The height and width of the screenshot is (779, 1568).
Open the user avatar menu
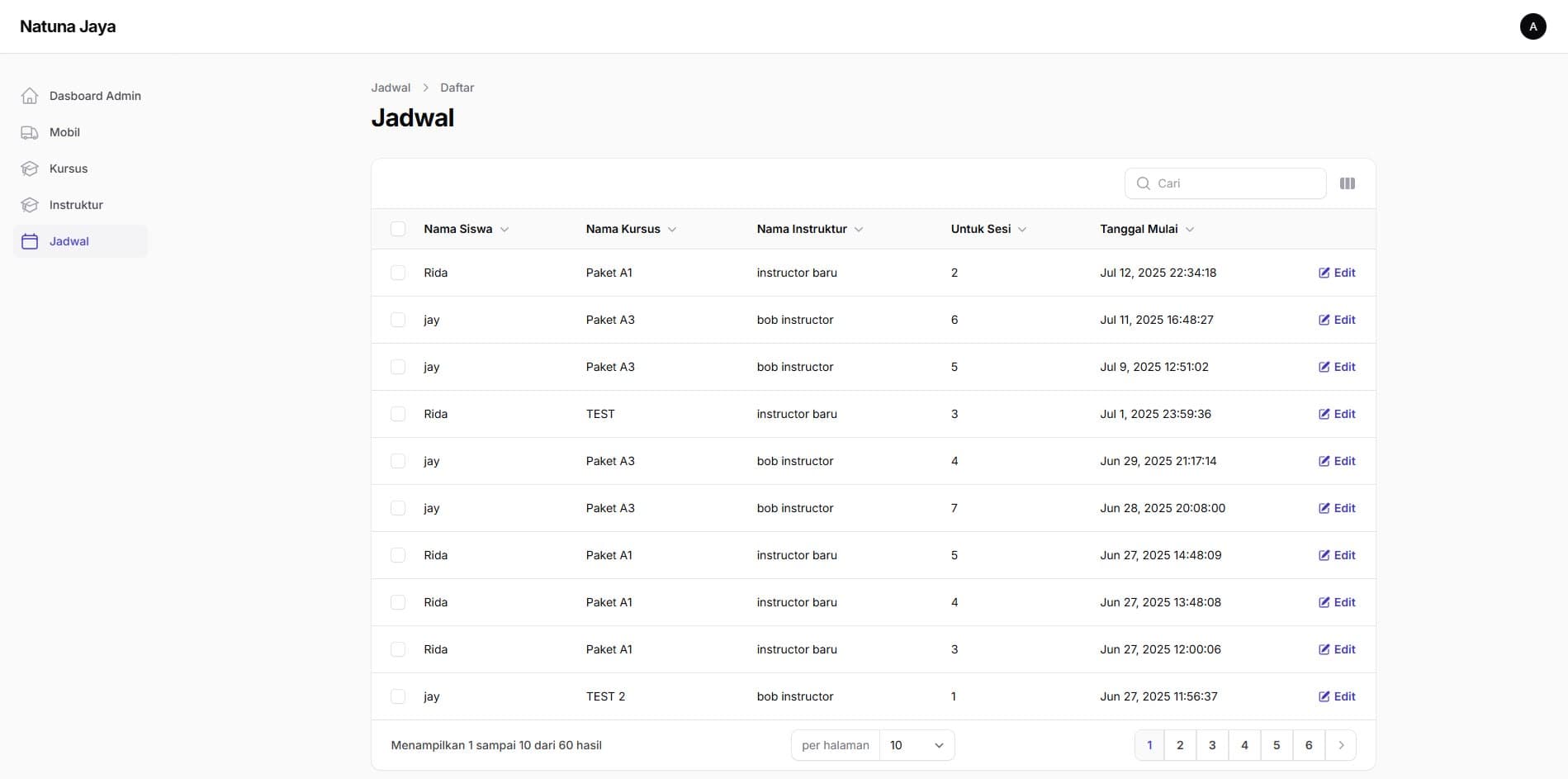1532,26
